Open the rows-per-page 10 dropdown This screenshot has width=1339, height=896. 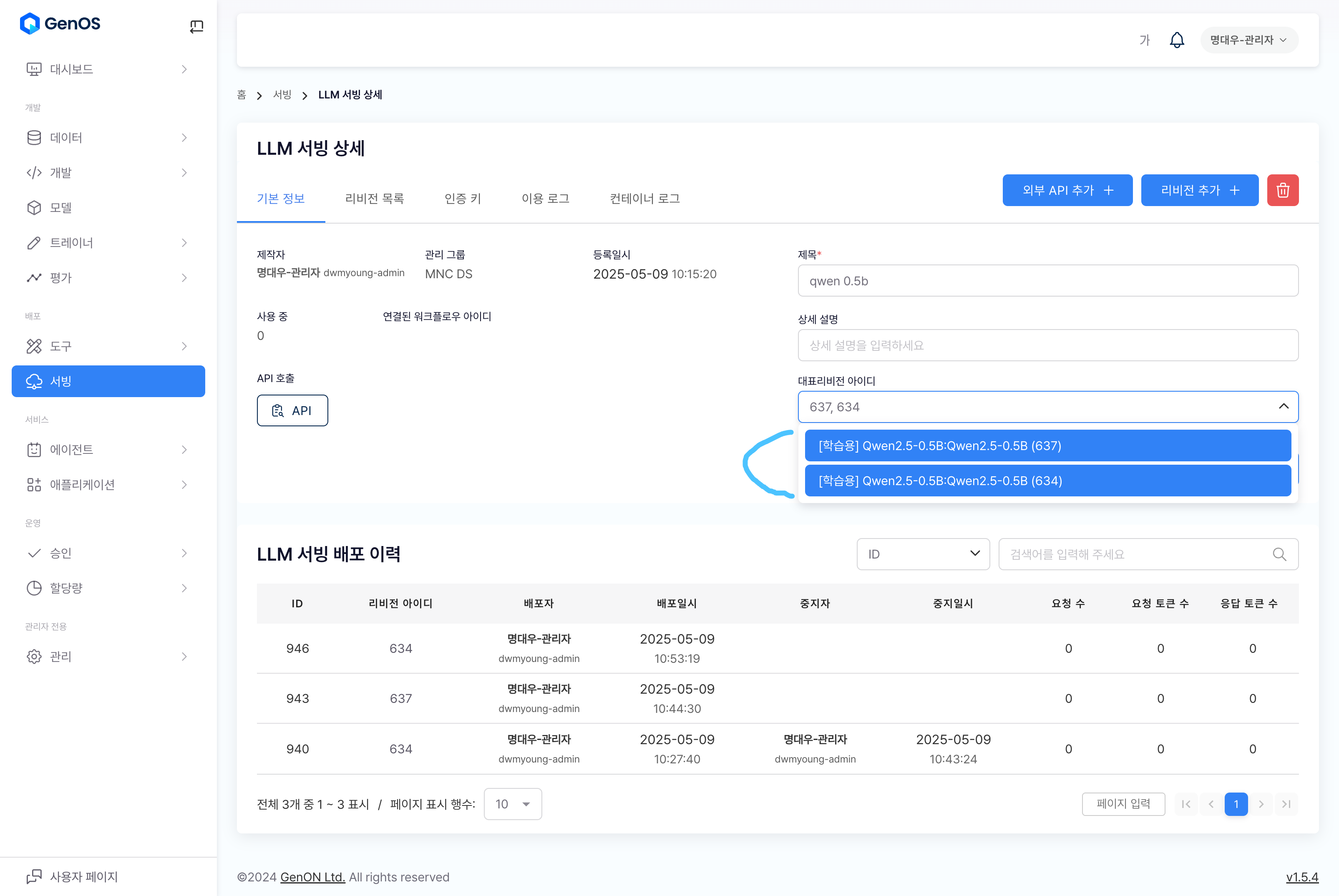click(x=512, y=804)
